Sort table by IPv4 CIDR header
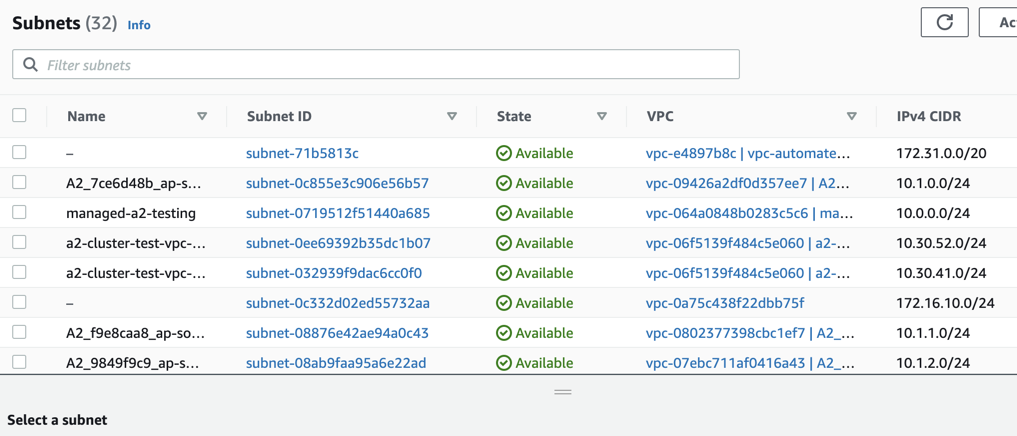This screenshot has height=436, width=1017. click(x=929, y=117)
